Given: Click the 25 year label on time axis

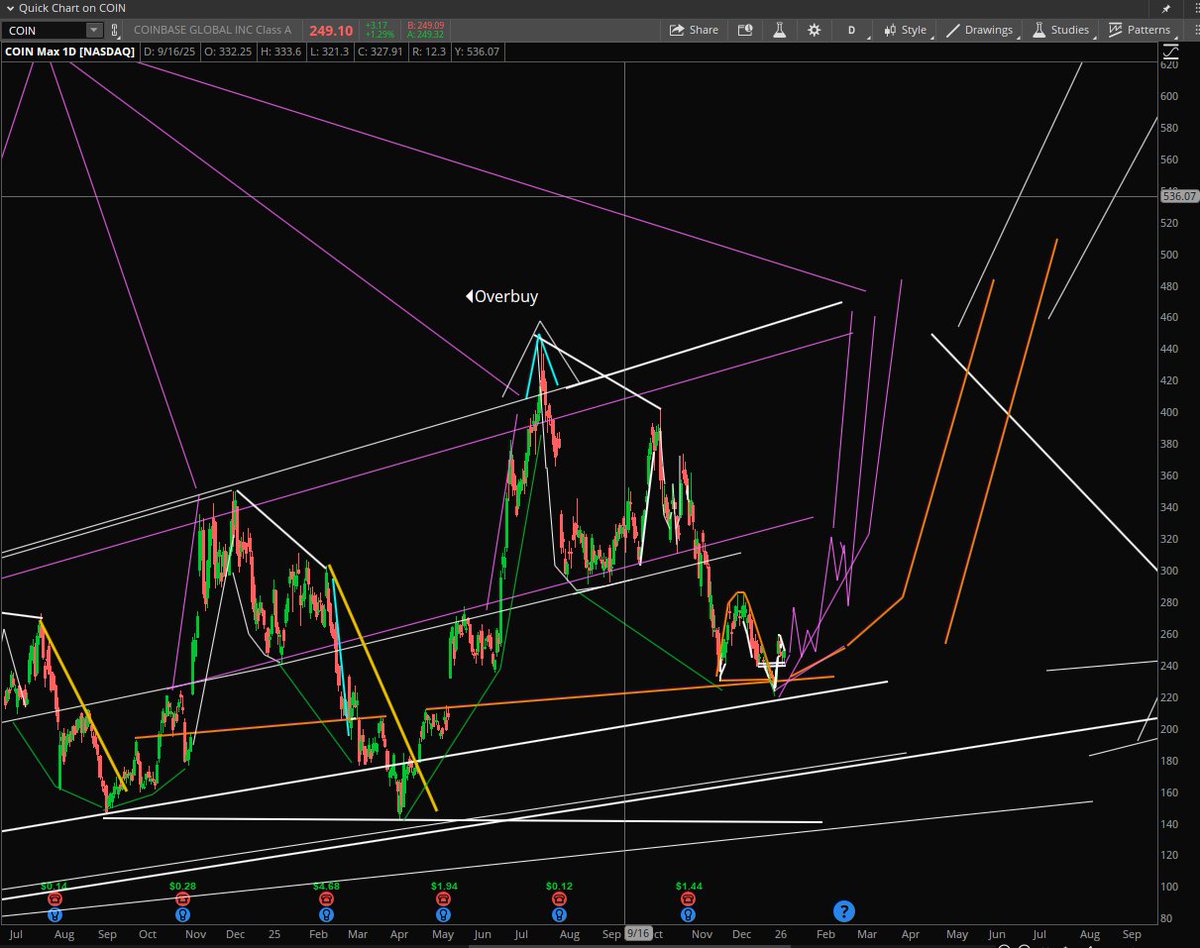Looking at the screenshot, I should 274,934.
